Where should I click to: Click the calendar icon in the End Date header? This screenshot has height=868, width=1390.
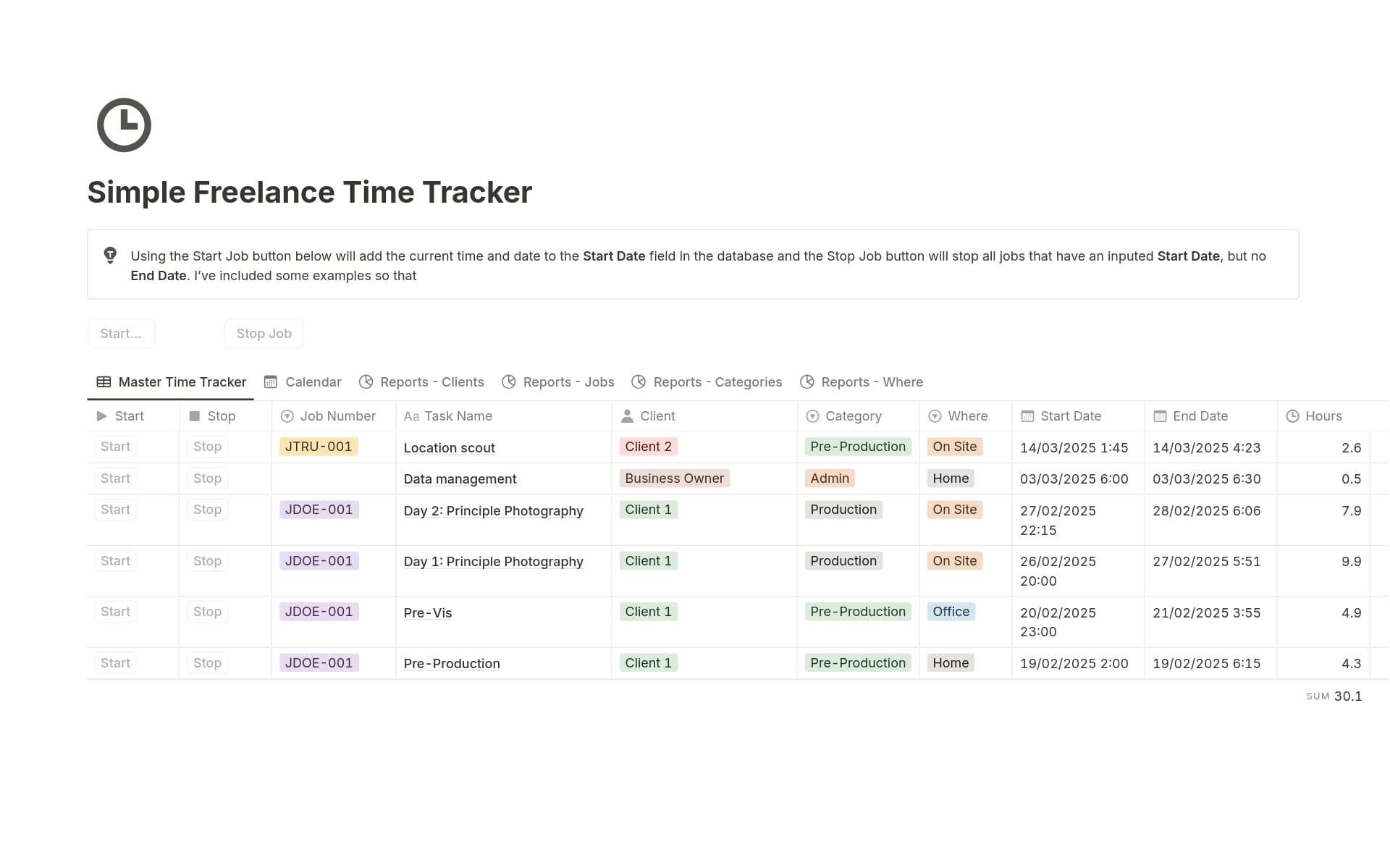tap(1159, 416)
